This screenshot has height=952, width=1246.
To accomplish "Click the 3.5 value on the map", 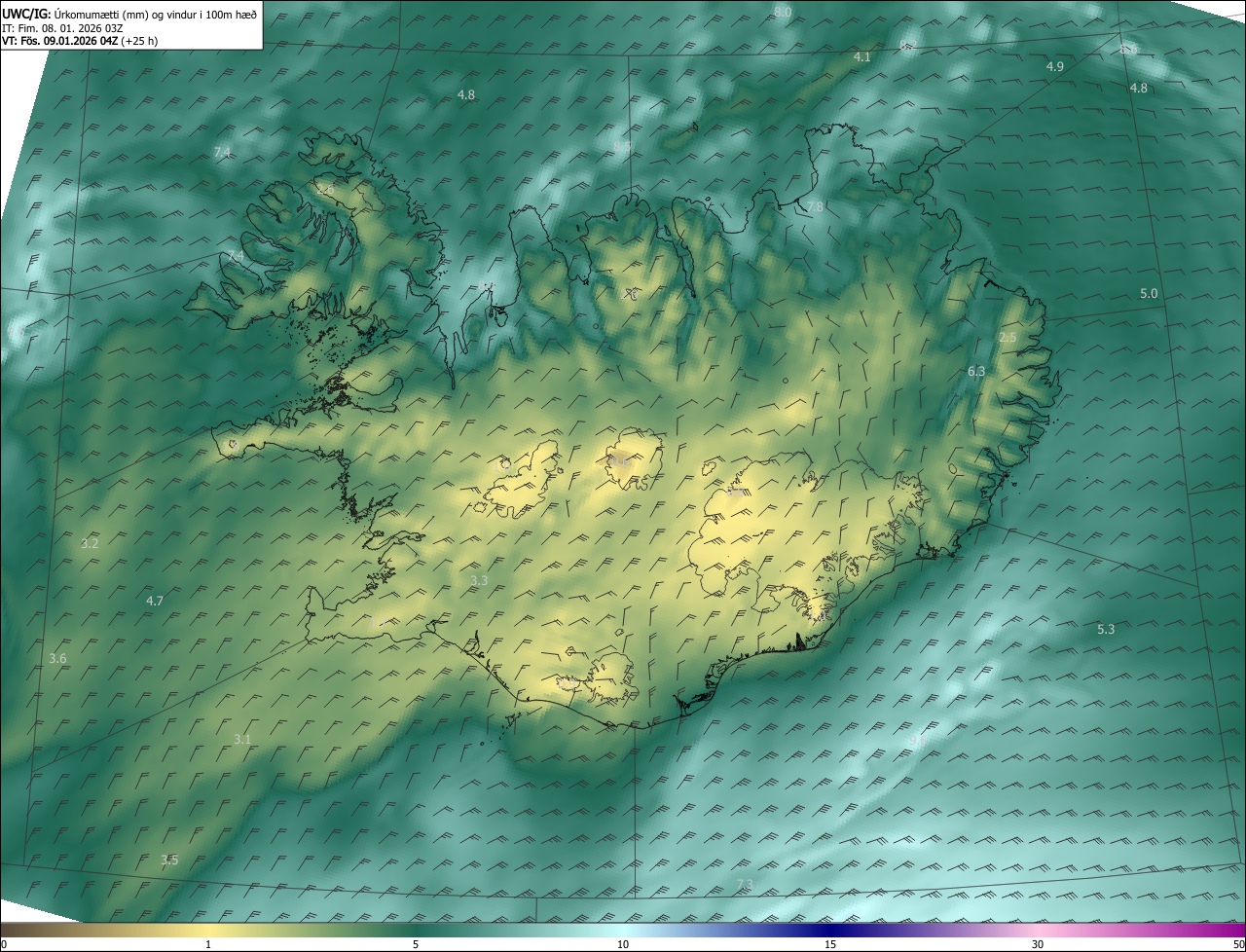I will [x=169, y=860].
